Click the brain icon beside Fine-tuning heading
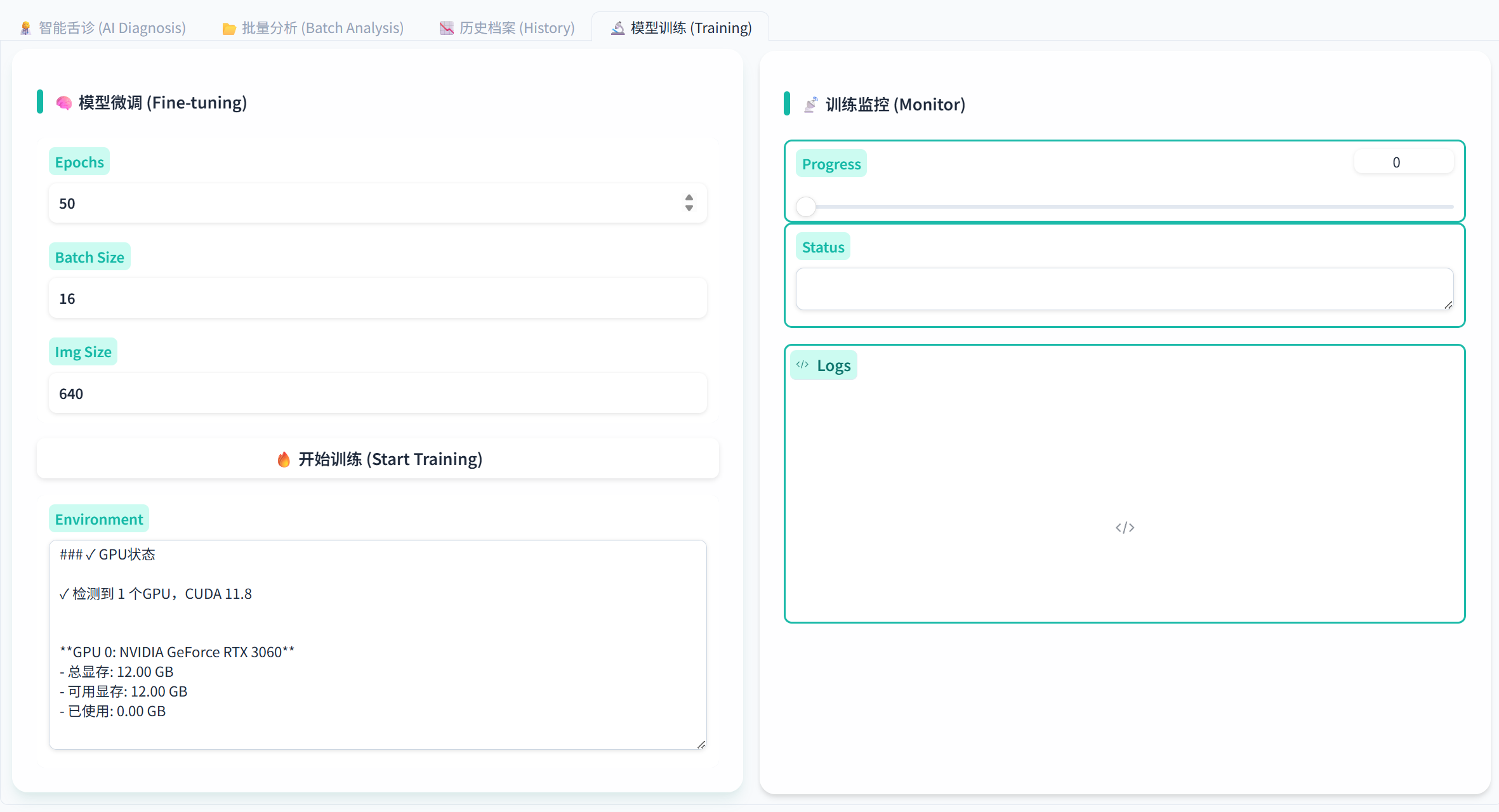The width and height of the screenshot is (1499, 812). click(63, 103)
